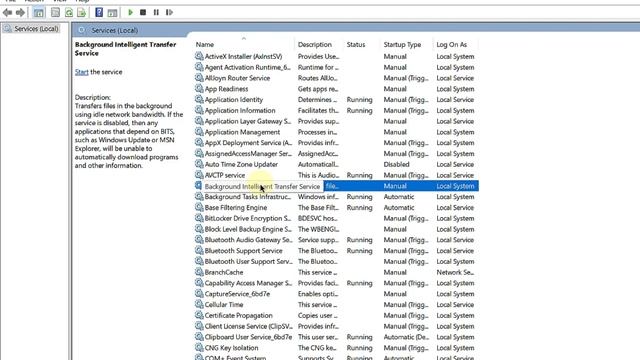Start the service with green play icon
Image resolution: width=640 pixels, height=360 pixels.
[x=131, y=13]
